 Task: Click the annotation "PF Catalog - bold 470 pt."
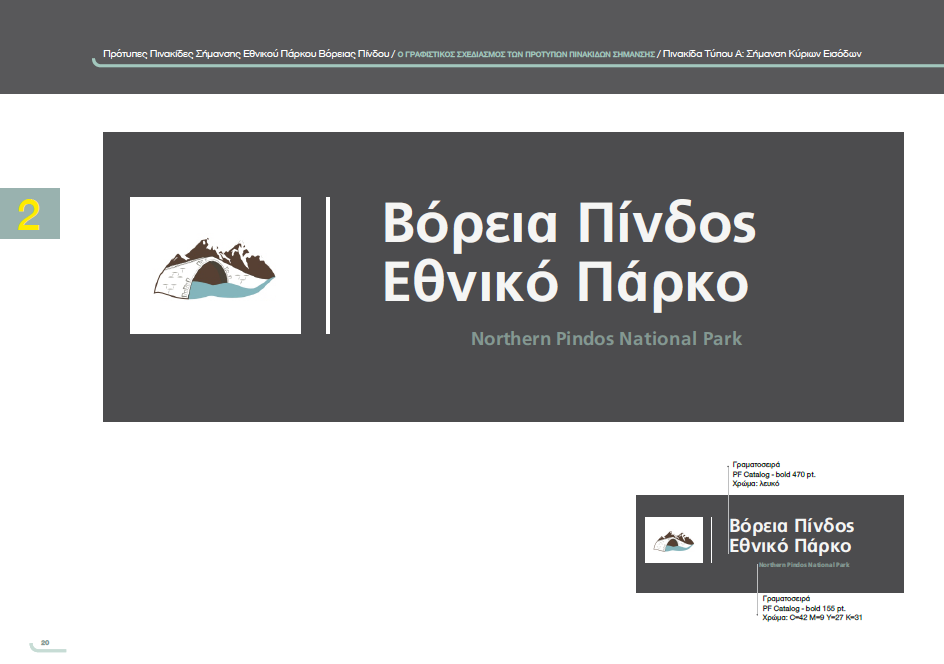pos(774,474)
